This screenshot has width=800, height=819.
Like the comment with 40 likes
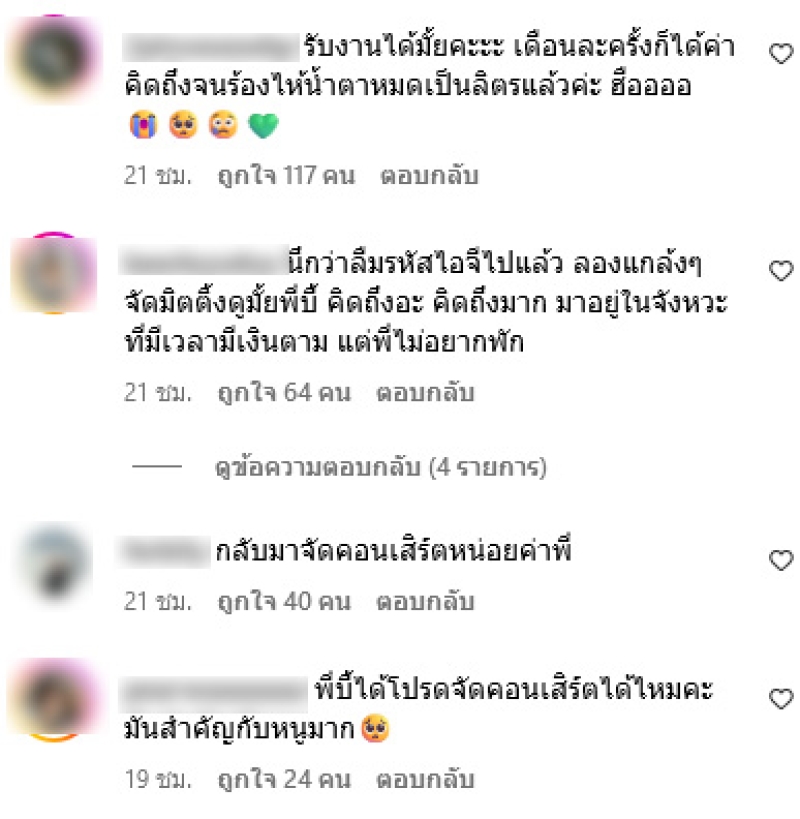click(781, 560)
